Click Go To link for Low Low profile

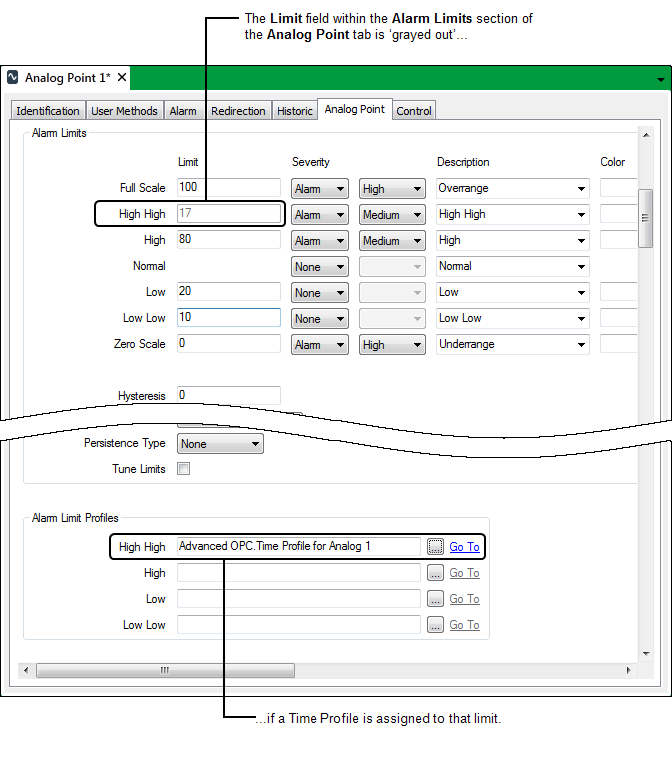click(x=464, y=625)
